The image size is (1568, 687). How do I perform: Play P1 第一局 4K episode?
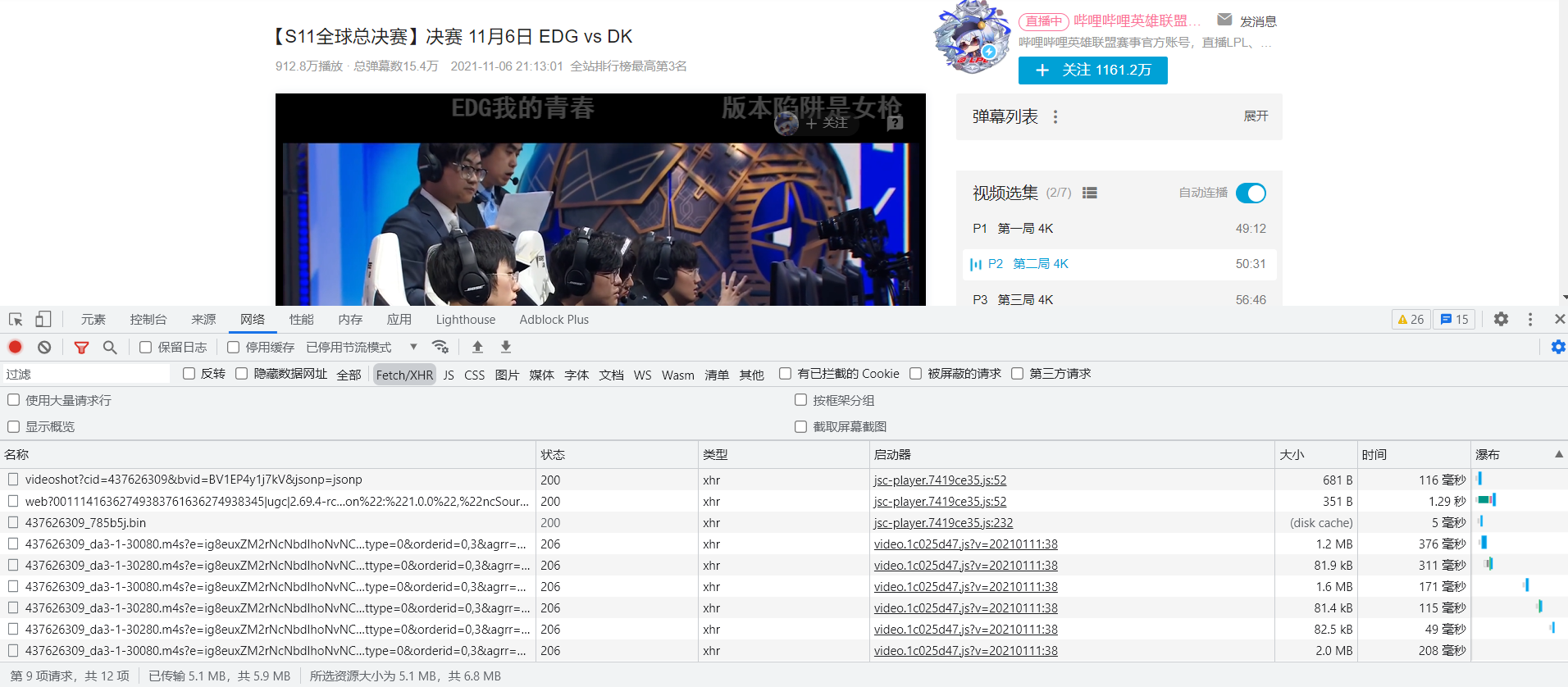(x=1119, y=229)
